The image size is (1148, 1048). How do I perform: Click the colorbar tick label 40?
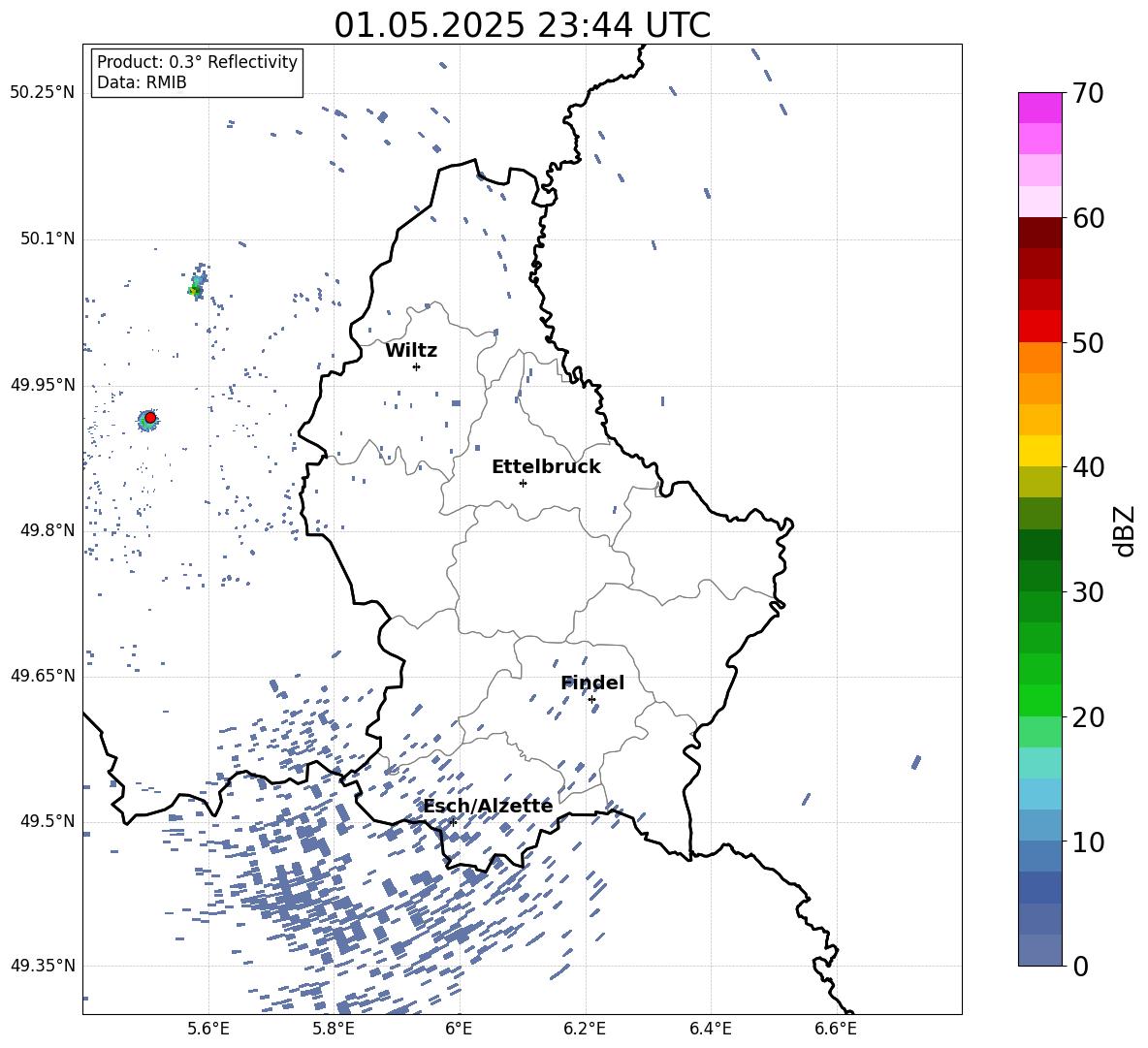coord(1088,467)
